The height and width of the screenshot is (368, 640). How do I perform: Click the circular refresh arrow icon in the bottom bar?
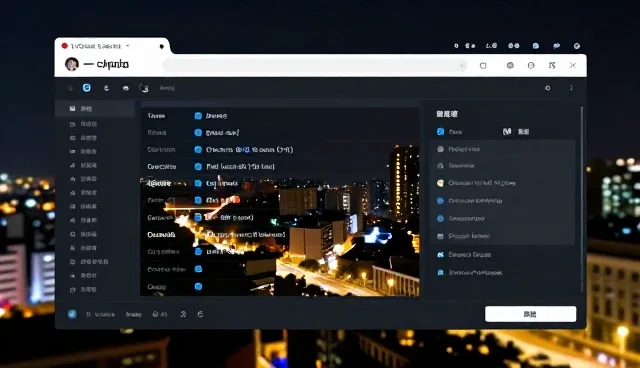(200, 314)
